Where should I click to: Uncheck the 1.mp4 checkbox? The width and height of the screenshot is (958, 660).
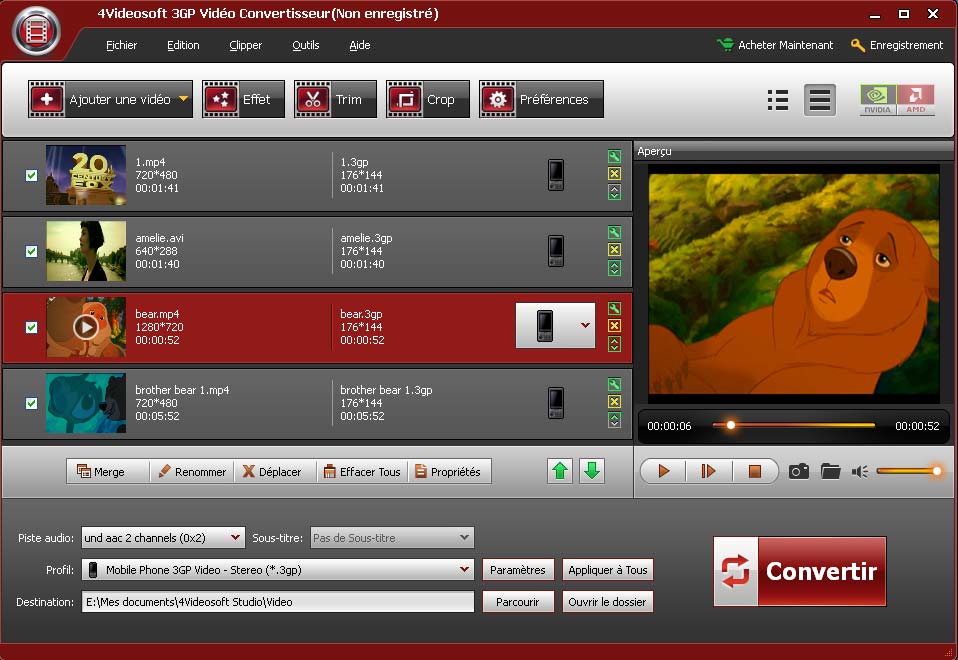click(x=31, y=176)
